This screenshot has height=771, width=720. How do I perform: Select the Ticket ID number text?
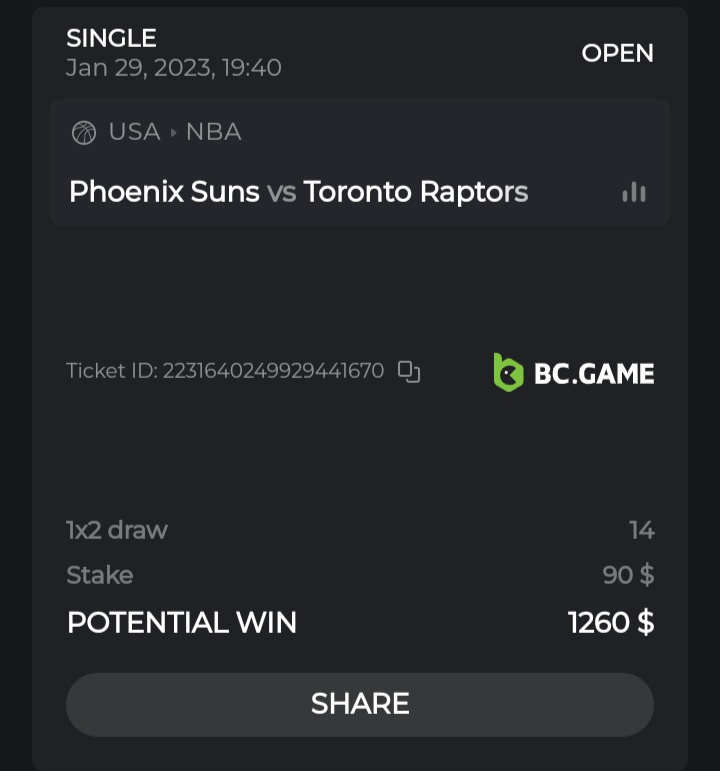[x=273, y=371]
